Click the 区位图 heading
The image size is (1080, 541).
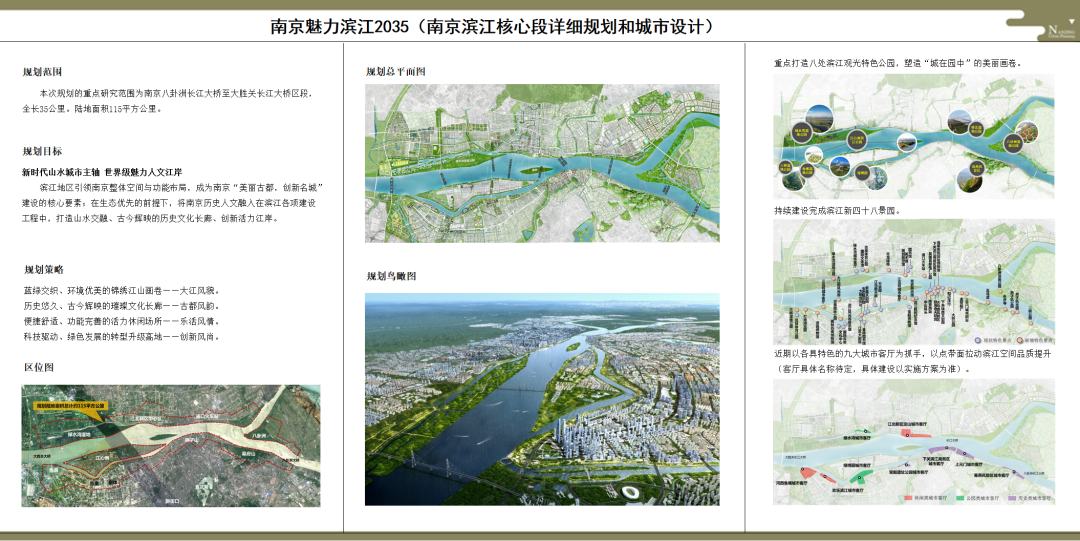point(39,367)
